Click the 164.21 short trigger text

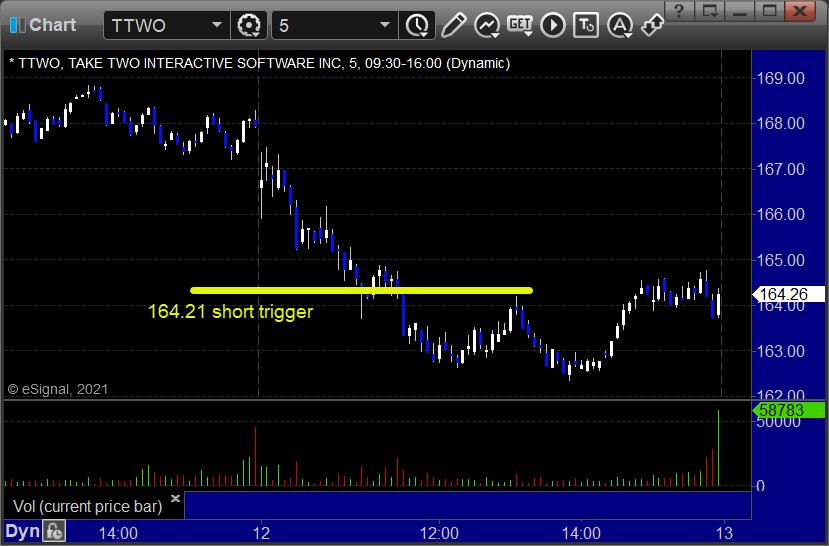pyautogui.click(x=230, y=311)
